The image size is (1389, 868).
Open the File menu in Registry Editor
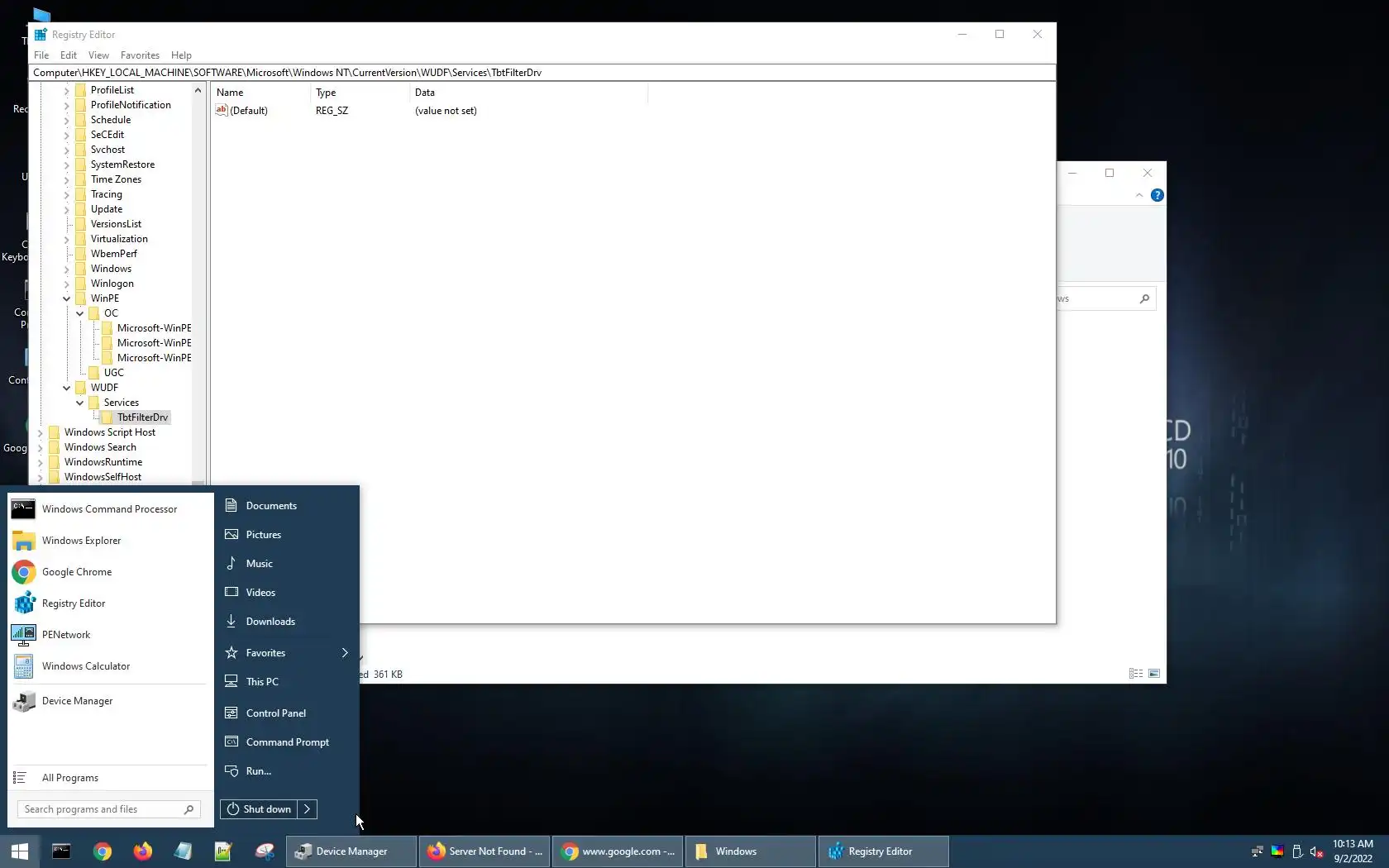tap(41, 55)
